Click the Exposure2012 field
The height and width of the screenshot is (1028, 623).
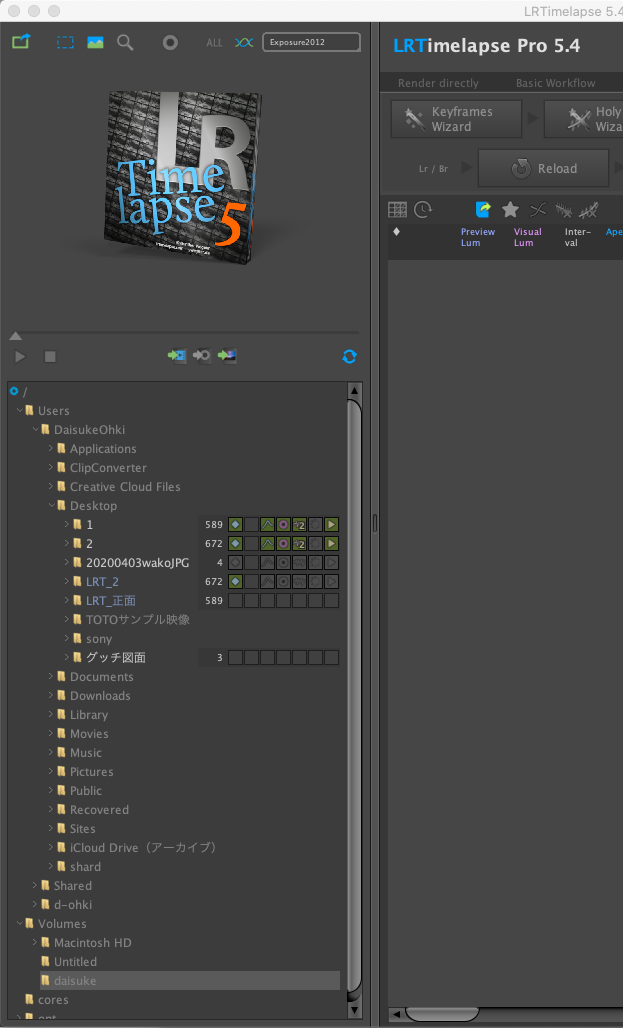click(312, 42)
